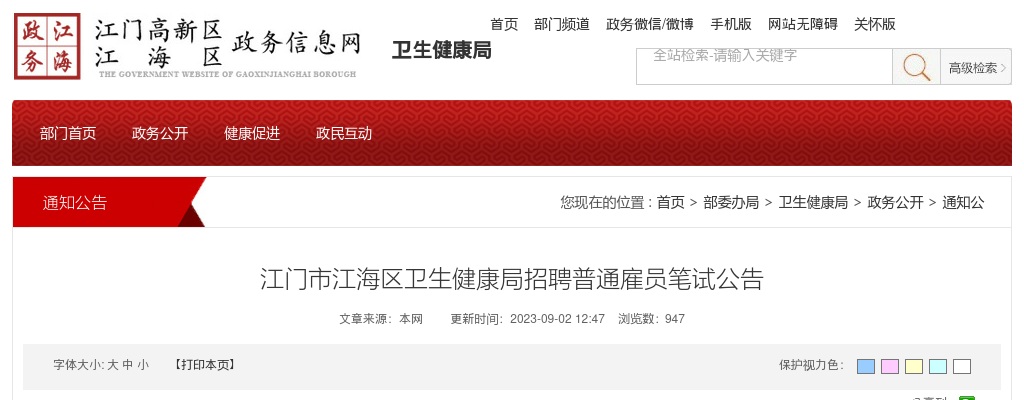Image resolution: width=1024 pixels, height=400 pixels.
Task: Go to 健康促进 section
Action: coord(252,133)
